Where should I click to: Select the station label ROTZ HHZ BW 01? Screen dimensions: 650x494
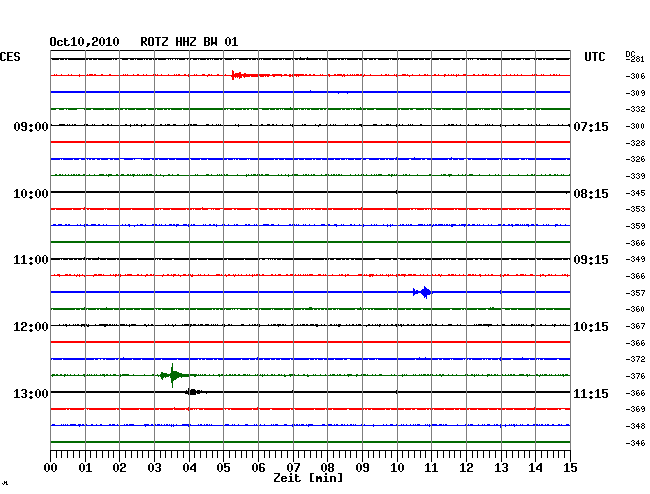[189, 42]
